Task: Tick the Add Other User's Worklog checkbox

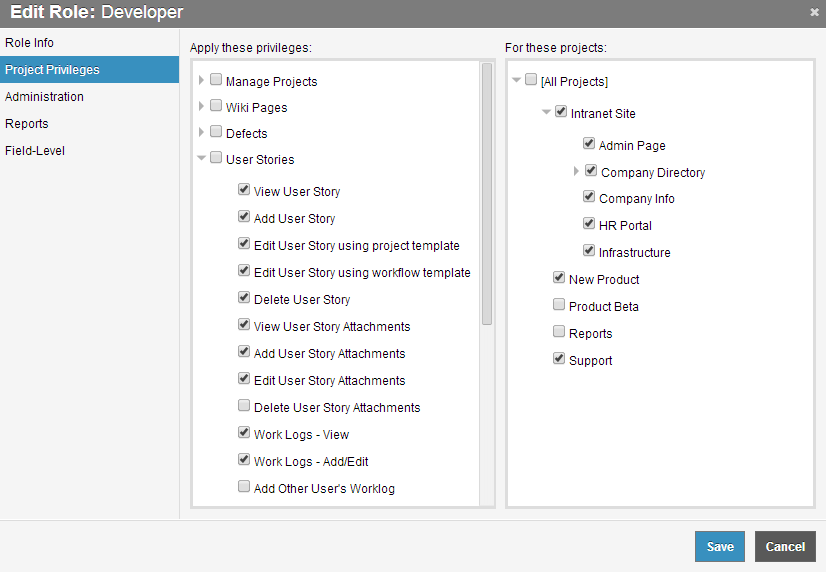Action: (x=243, y=486)
